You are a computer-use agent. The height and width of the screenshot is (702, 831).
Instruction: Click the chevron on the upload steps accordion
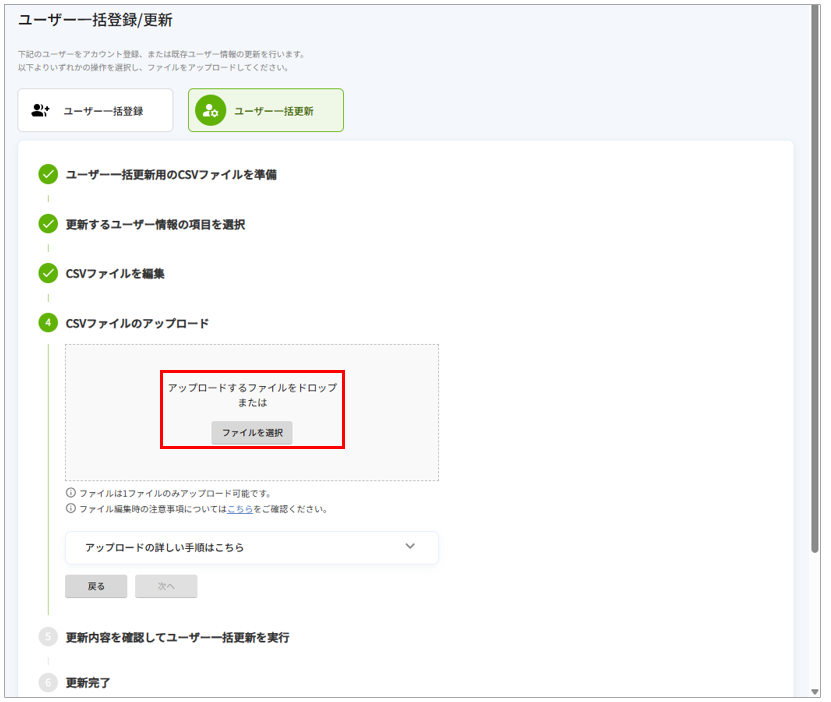[x=410, y=546]
